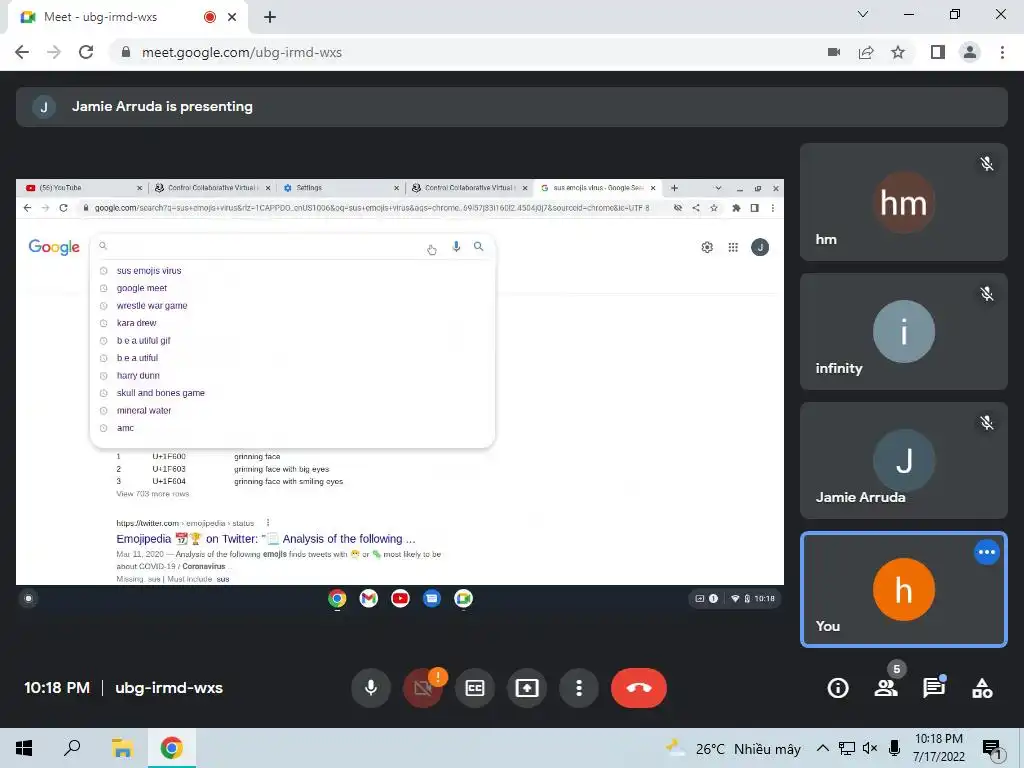
Task: Click the share page icon
Action: click(866, 52)
